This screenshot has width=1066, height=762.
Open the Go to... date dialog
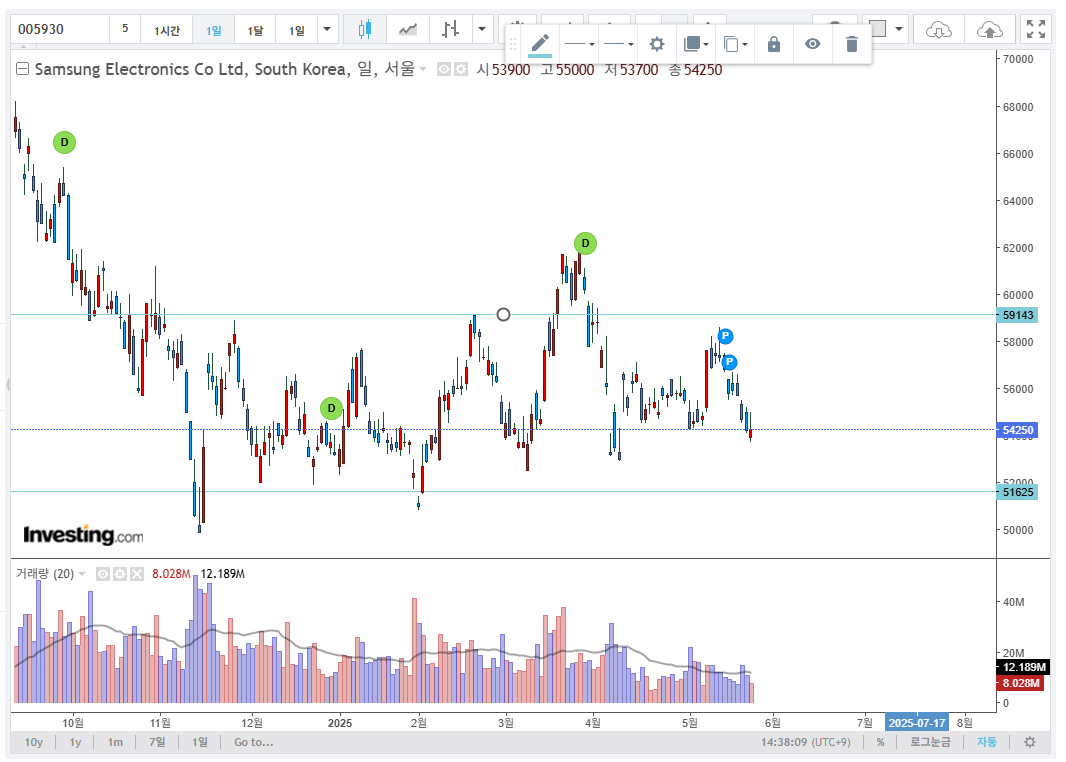click(x=254, y=742)
